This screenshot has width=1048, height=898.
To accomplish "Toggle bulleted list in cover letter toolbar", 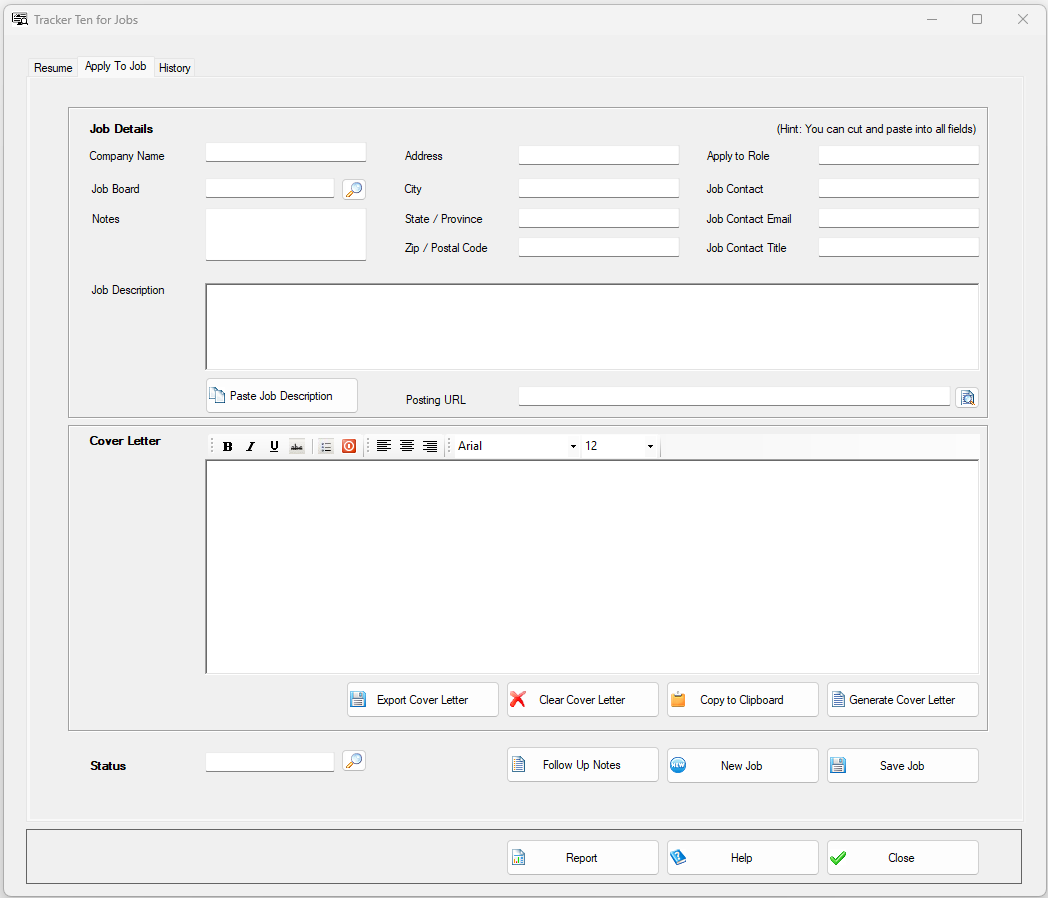I will [x=326, y=446].
